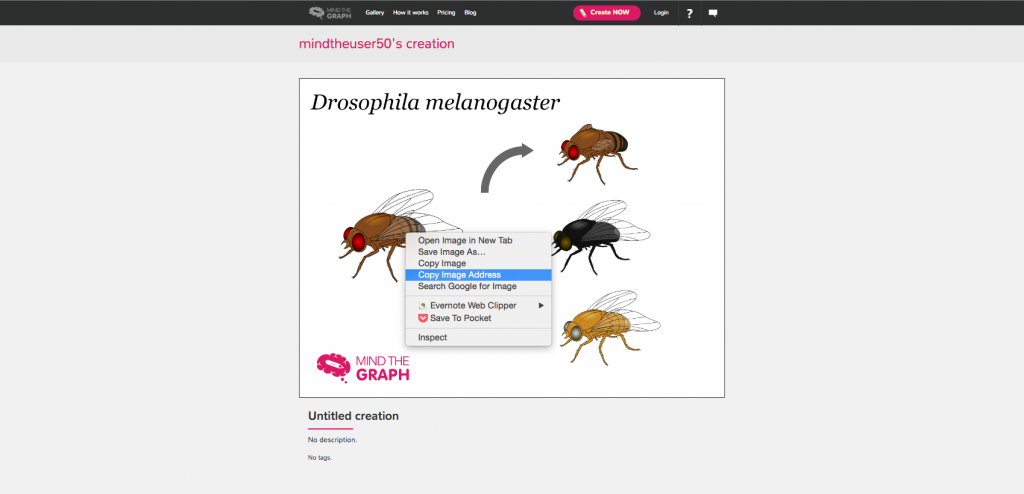1024x494 pixels.
Task: Click the Mind the Graph logo in header
Action: 330,12
